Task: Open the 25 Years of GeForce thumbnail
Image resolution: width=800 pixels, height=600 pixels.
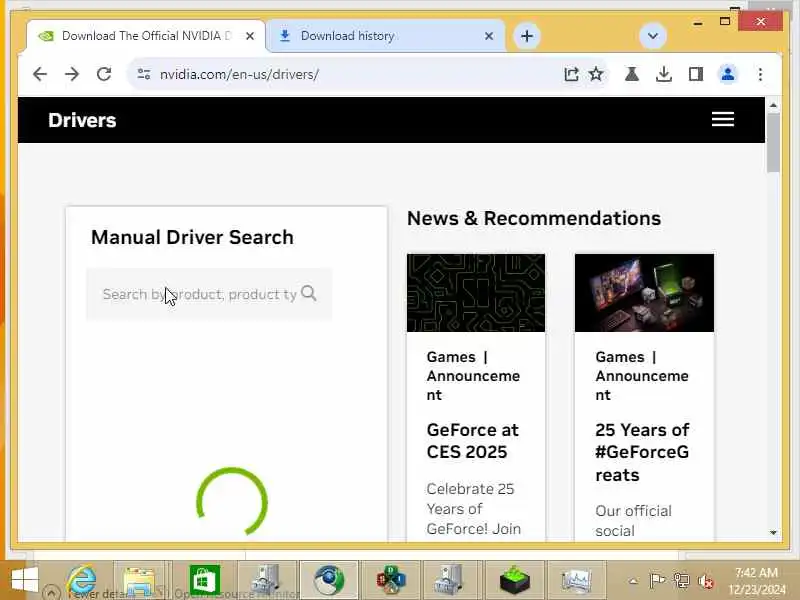Action: coord(644,293)
